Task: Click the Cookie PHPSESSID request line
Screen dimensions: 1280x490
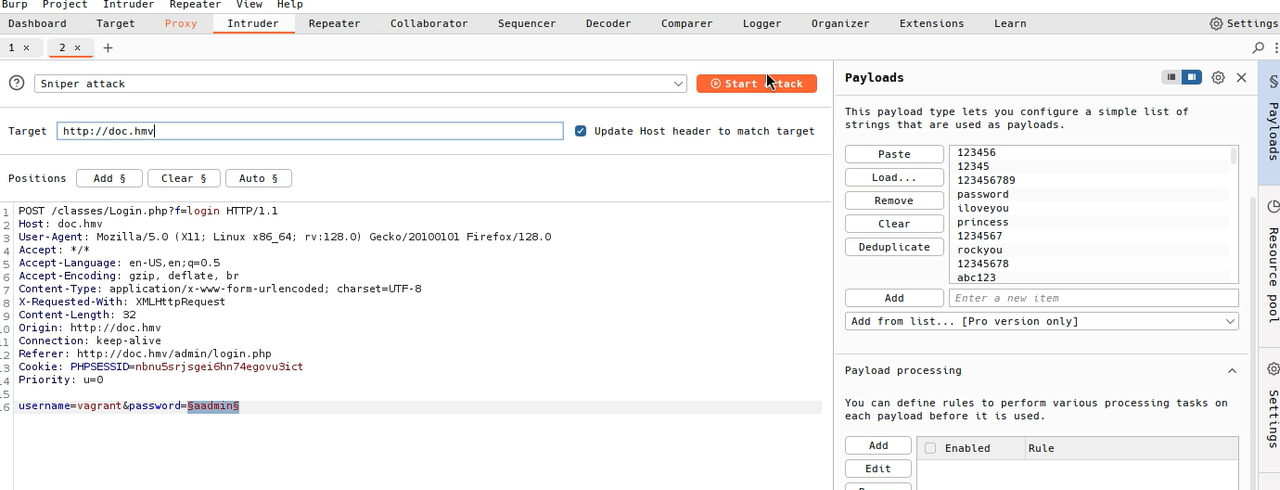Action: coord(160,366)
